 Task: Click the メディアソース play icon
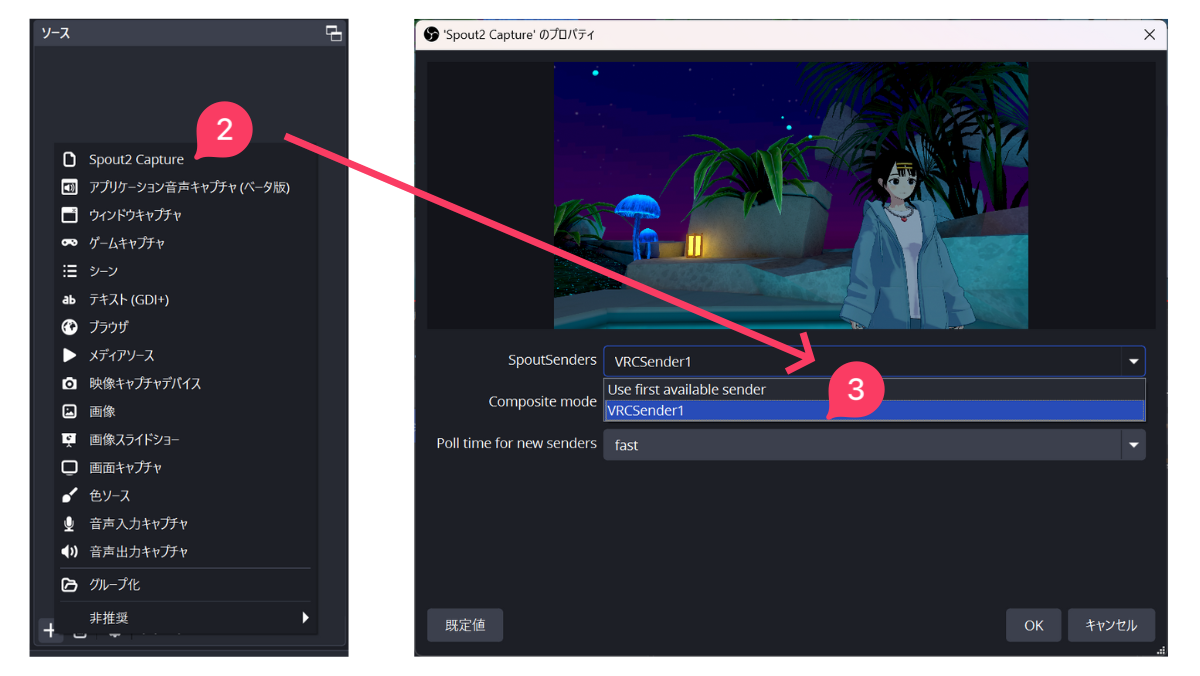[69, 355]
